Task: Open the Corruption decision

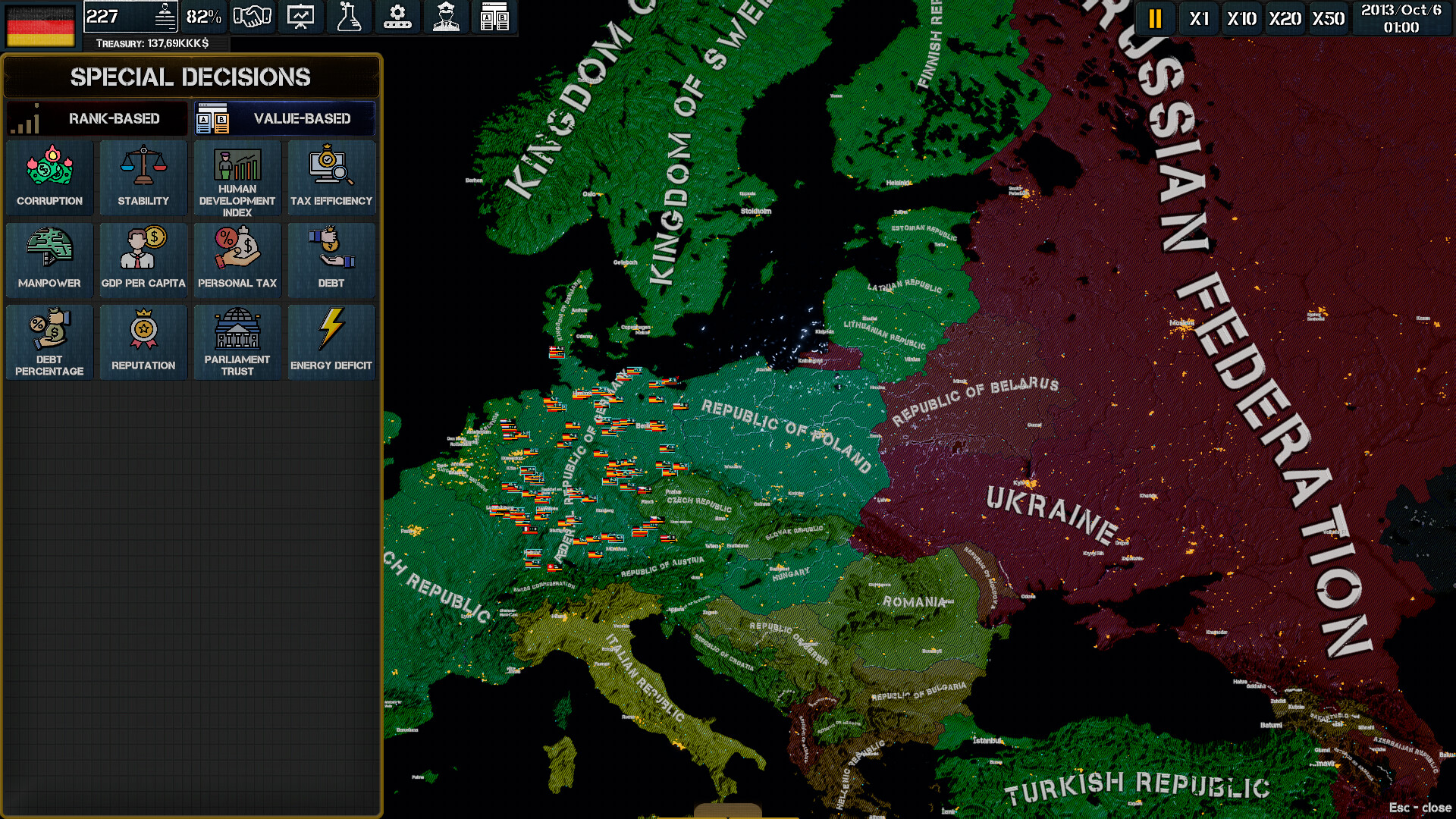Action: (x=49, y=177)
